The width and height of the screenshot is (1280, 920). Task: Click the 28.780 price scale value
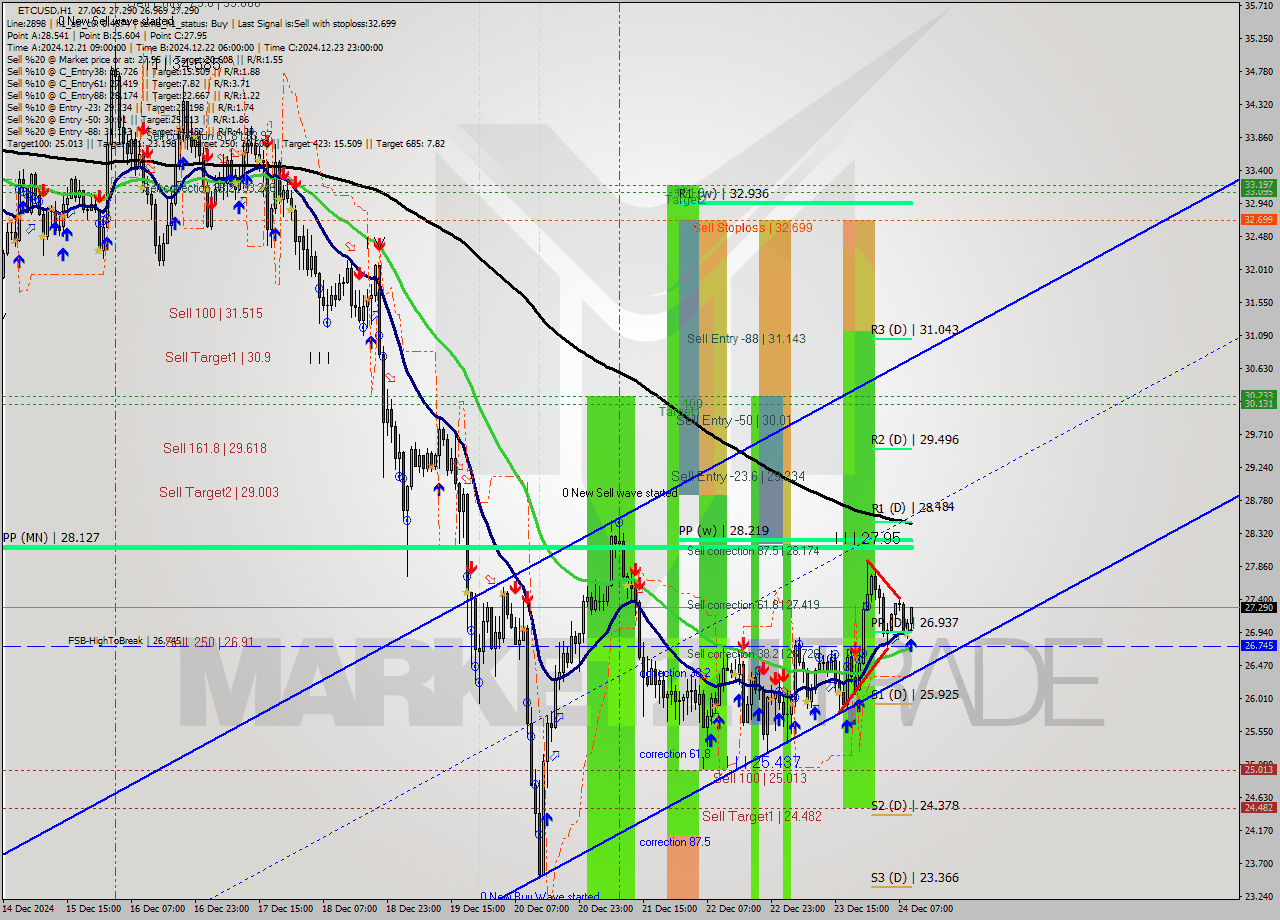pyautogui.click(x=1258, y=500)
